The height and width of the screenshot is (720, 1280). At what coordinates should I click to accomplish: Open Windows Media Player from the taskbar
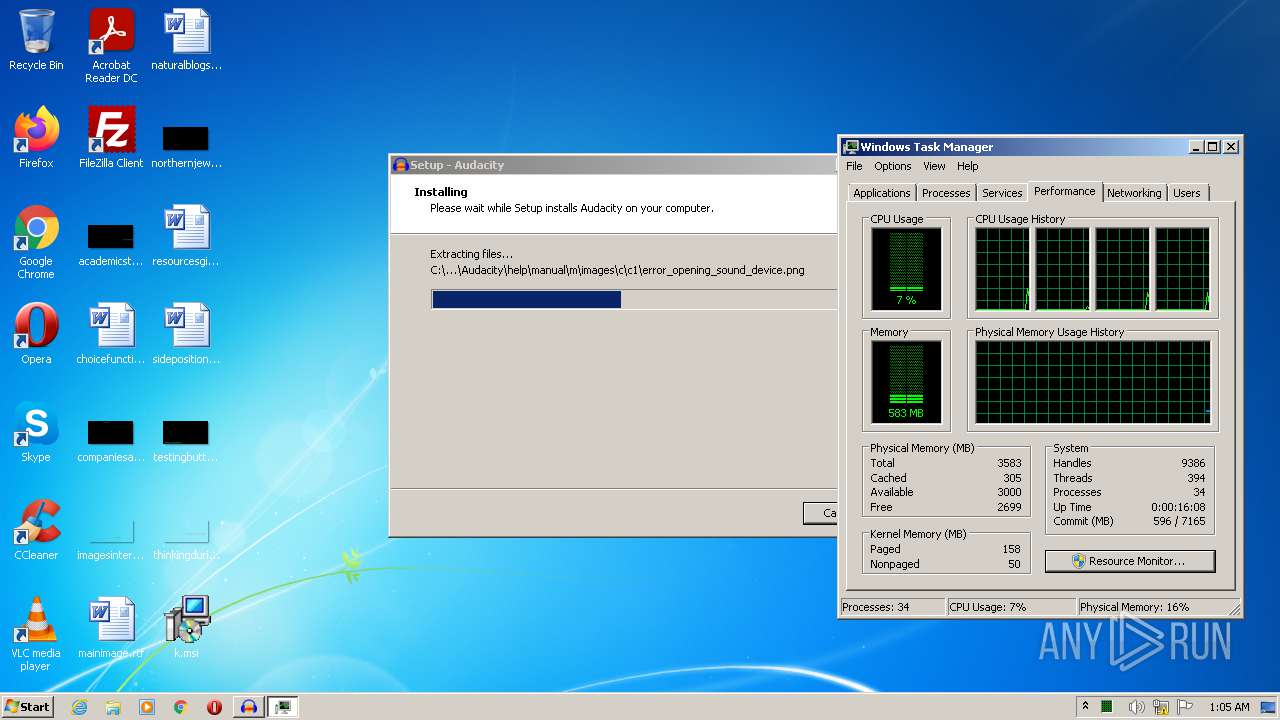point(147,707)
